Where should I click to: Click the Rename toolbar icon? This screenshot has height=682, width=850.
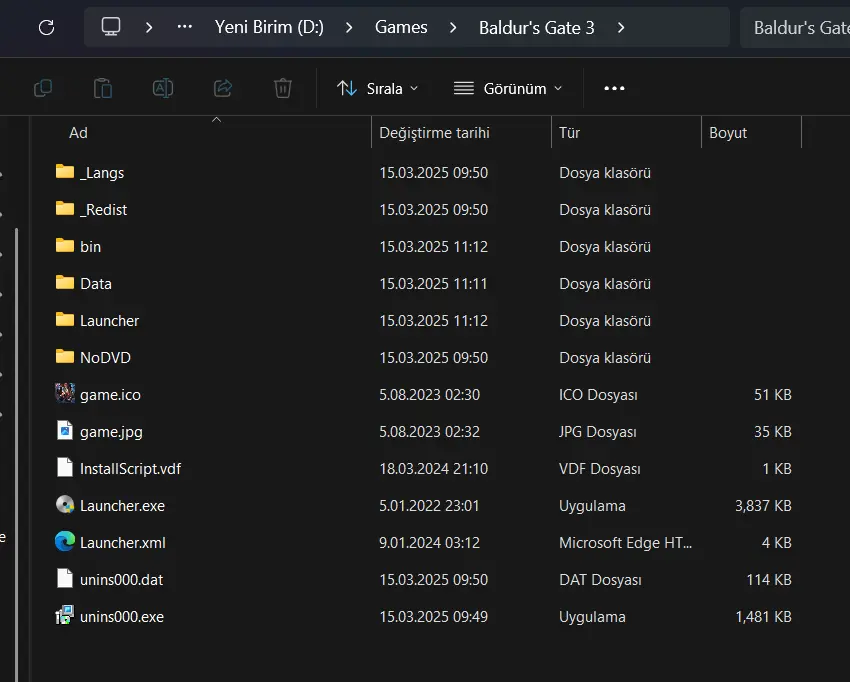(x=163, y=88)
